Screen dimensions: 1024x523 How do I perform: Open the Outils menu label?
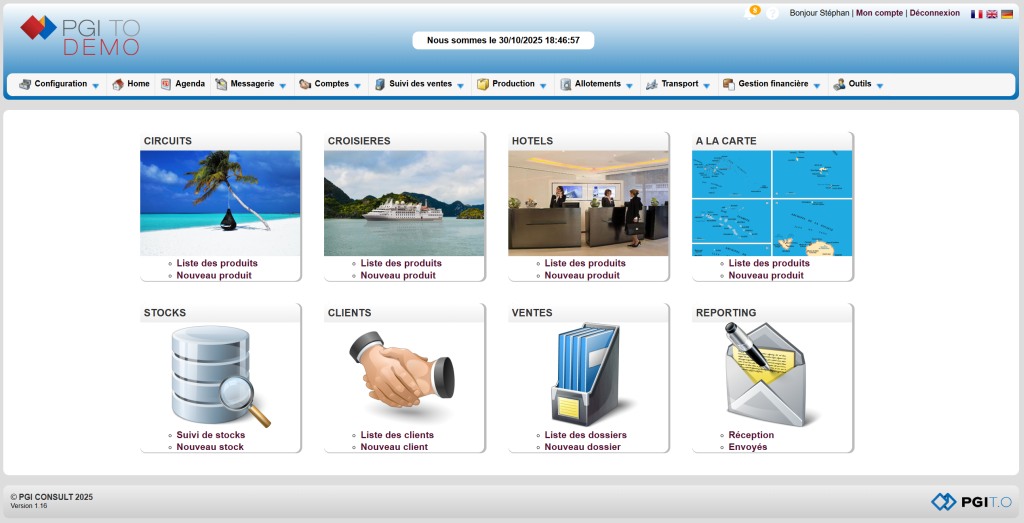click(x=860, y=84)
